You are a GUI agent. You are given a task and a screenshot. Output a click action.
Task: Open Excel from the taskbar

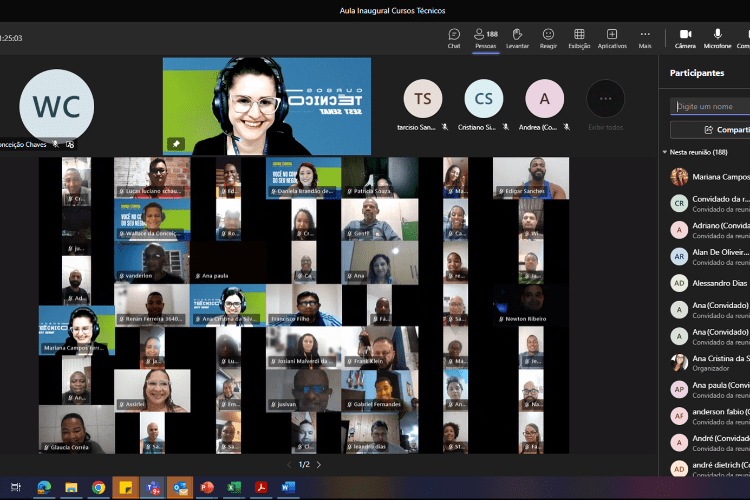(233, 487)
